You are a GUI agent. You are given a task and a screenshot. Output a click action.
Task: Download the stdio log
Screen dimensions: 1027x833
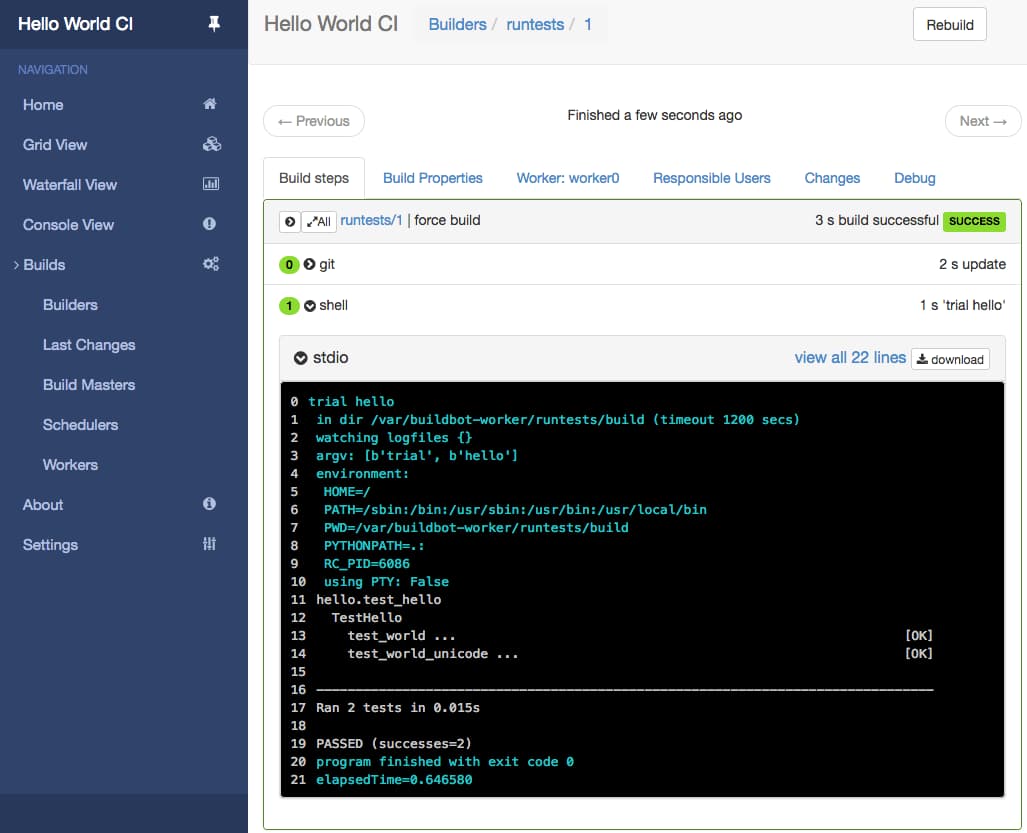point(950,360)
